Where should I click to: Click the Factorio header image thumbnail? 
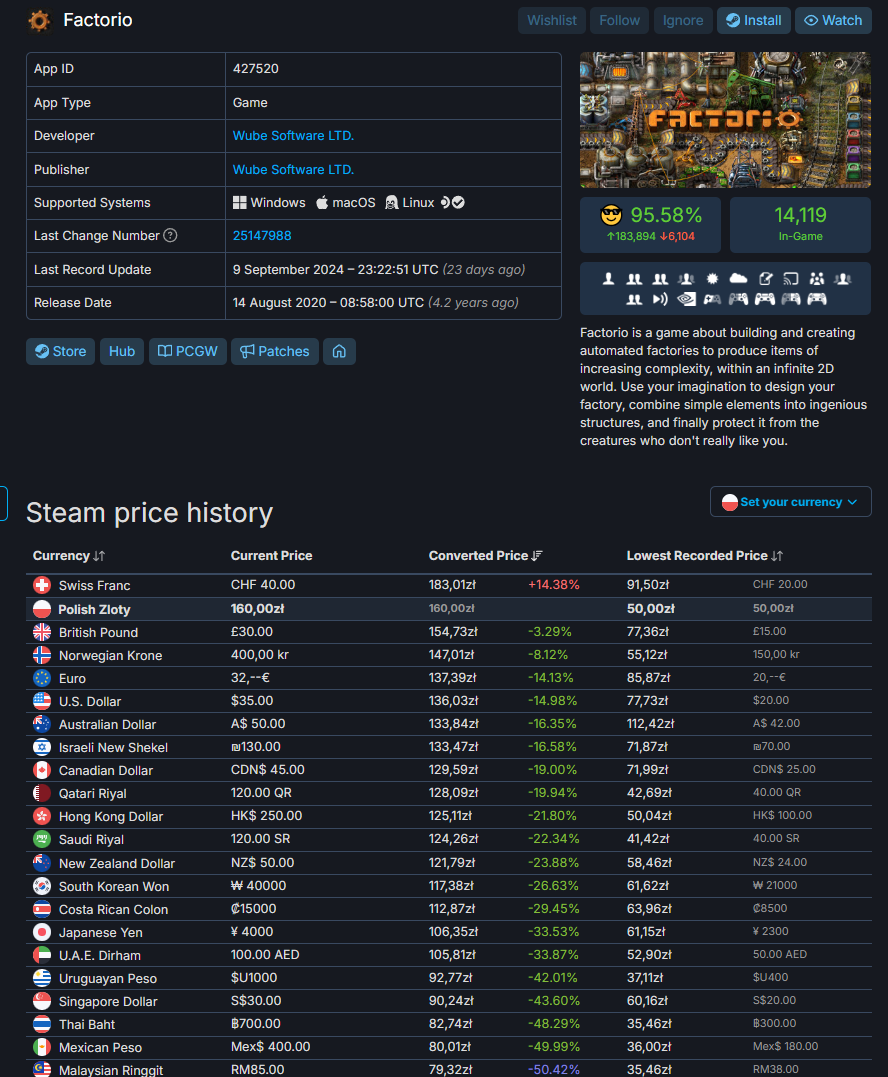pyautogui.click(x=725, y=120)
